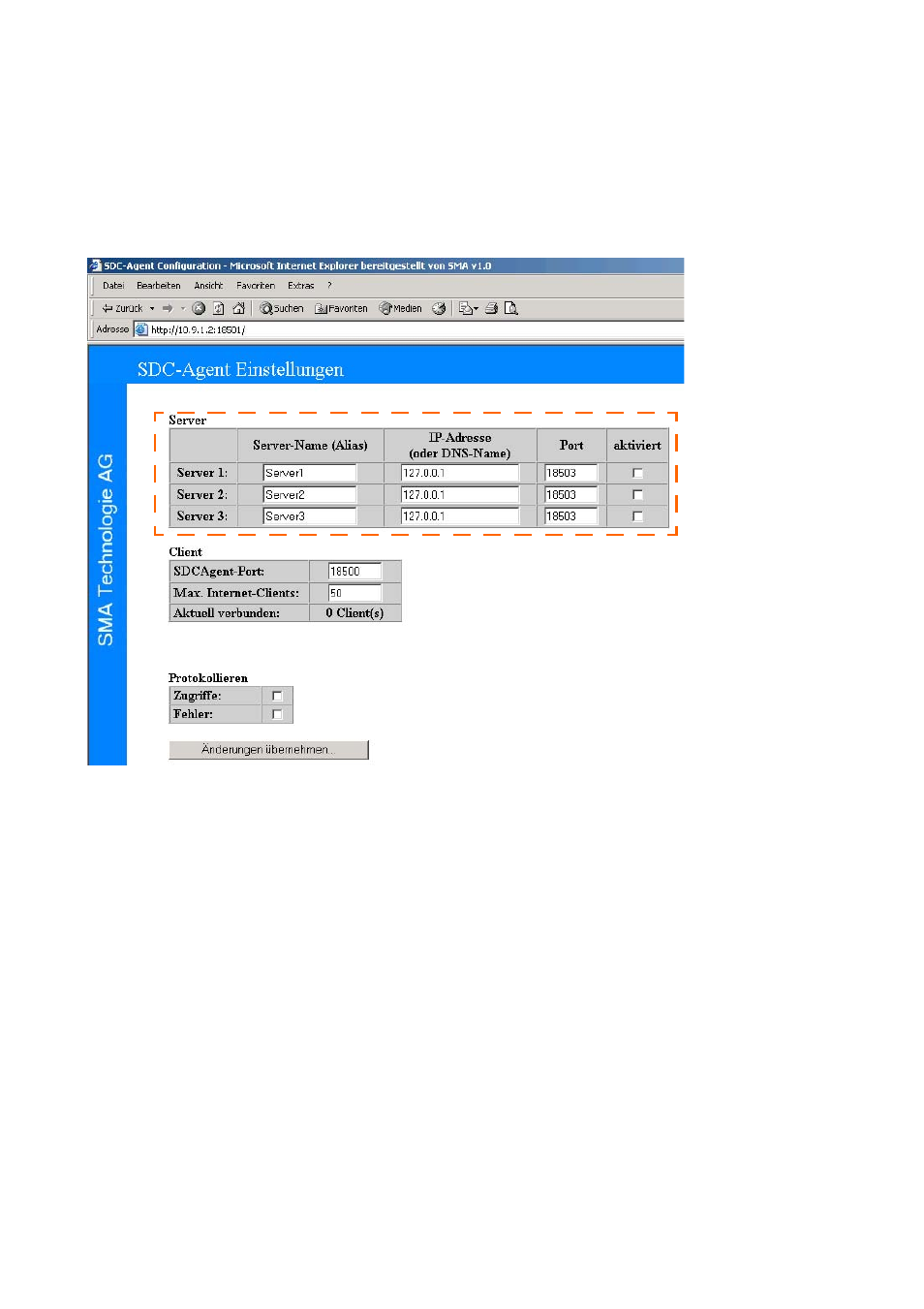924x1309 pixels.
Task: Open the Ansicht menu
Action: pyautogui.click(x=208, y=286)
